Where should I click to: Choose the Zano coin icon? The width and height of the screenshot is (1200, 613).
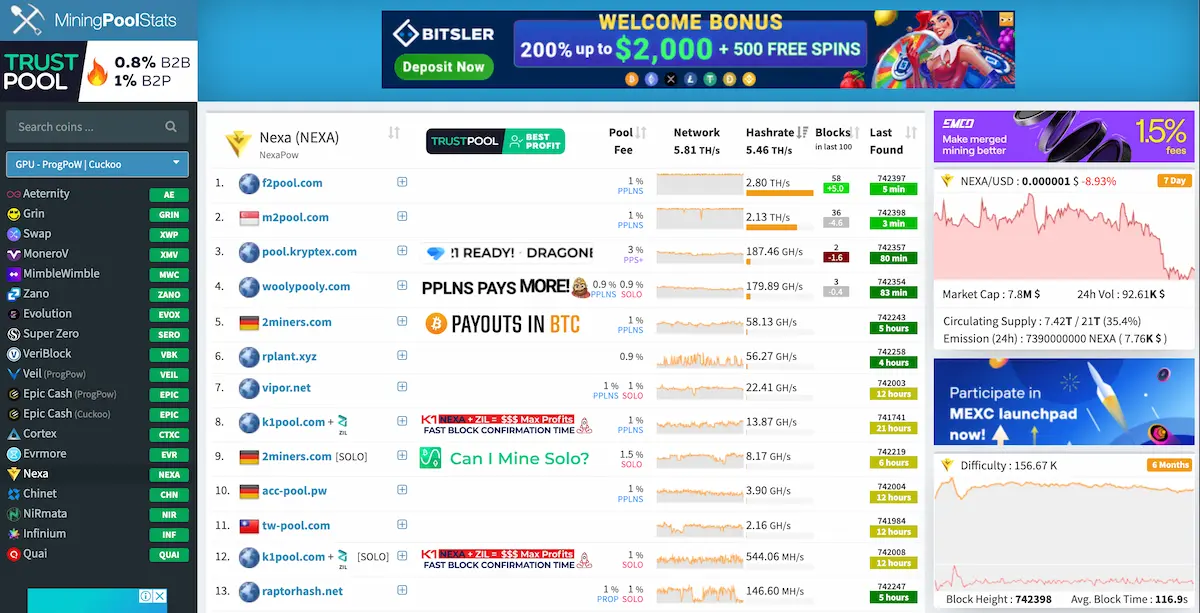tap(14, 294)
